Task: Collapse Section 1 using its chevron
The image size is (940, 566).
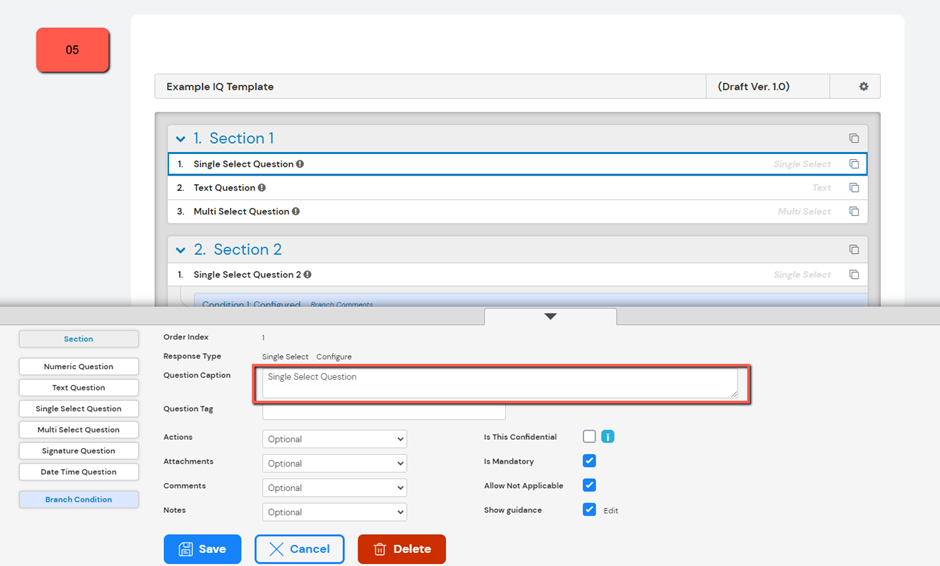Action: [181, 139]
